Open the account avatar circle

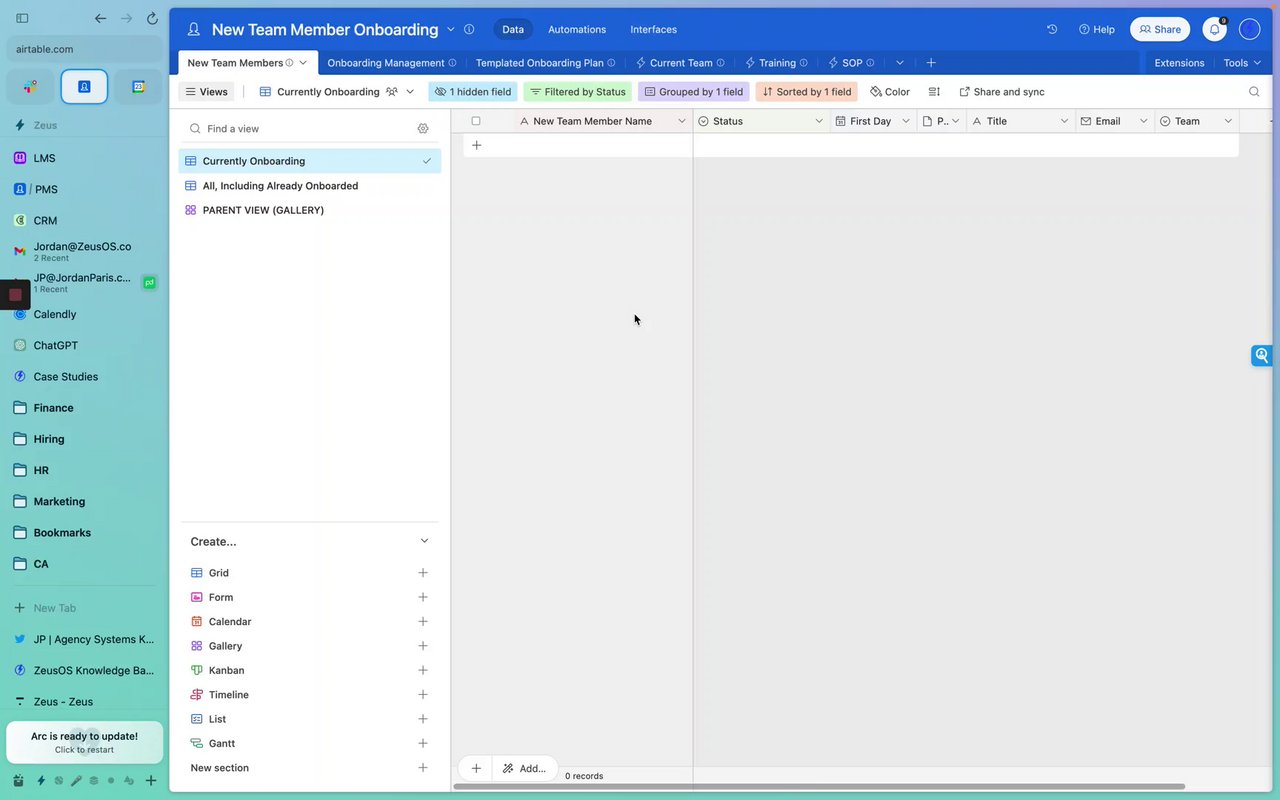[1249, 29]
